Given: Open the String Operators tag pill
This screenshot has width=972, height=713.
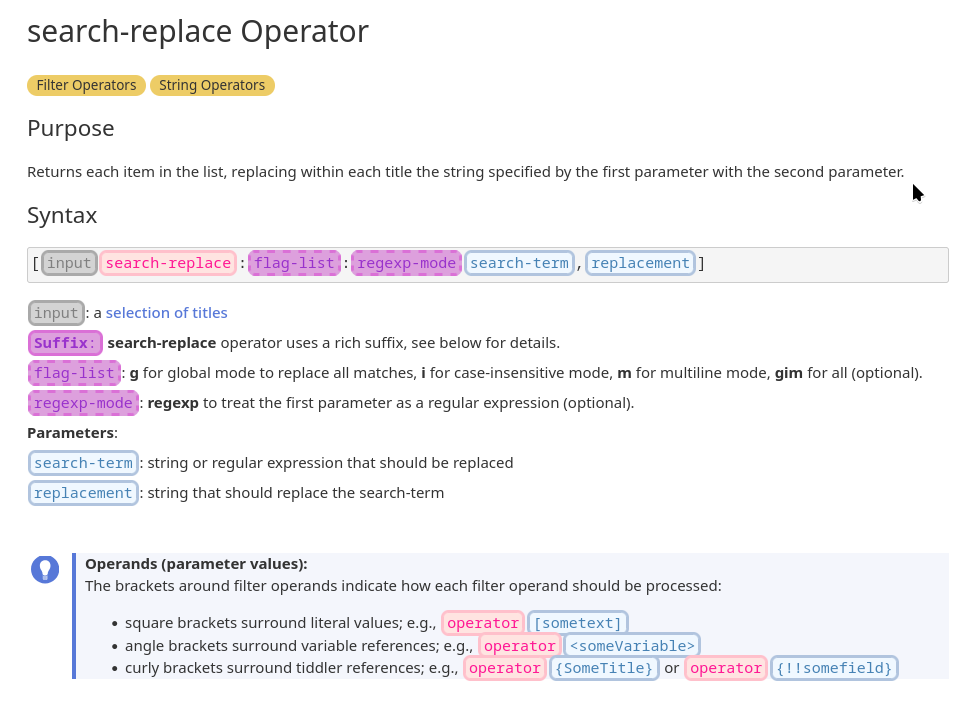Looking at the screenshot, I should pyautogui.click(x=212, y=86).
